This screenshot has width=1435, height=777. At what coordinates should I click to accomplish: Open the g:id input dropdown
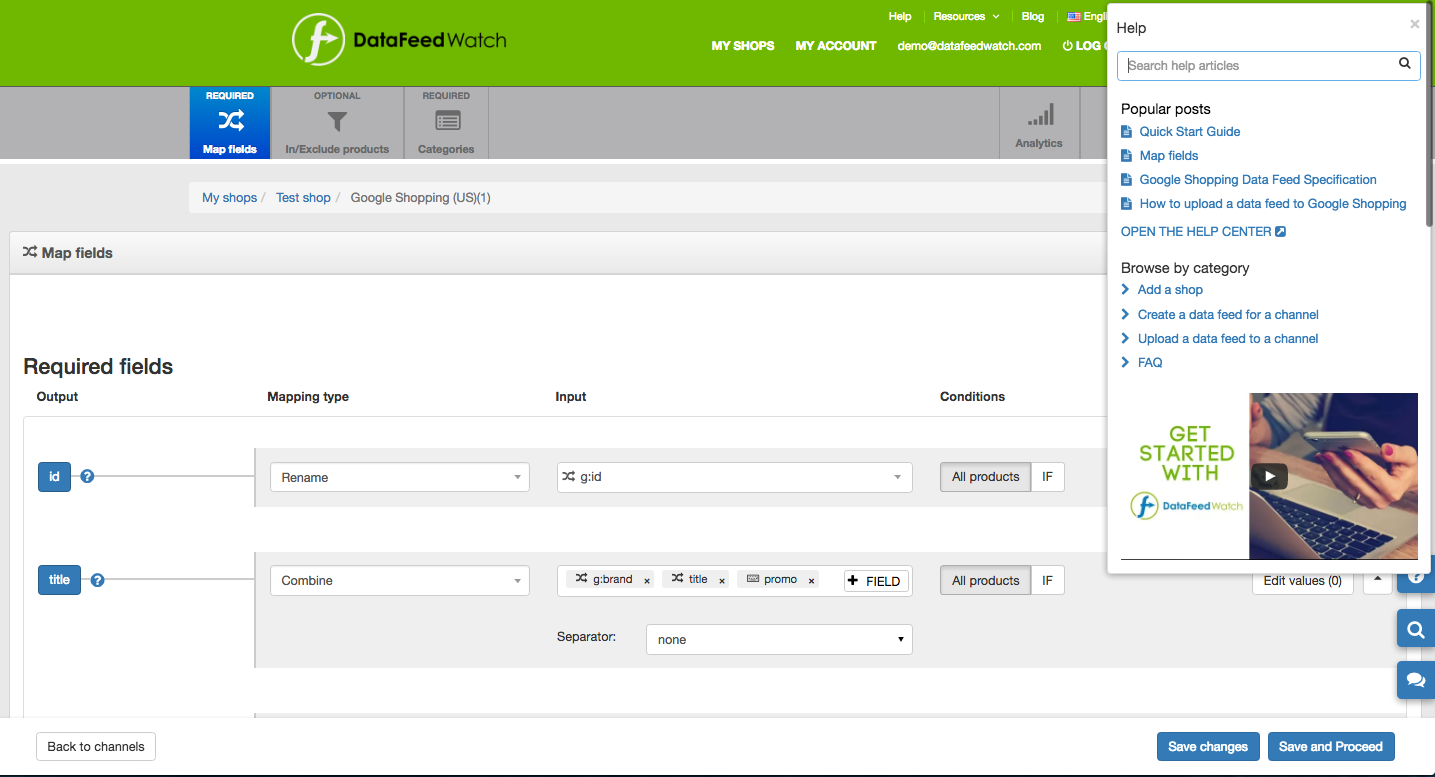(735, 477)
